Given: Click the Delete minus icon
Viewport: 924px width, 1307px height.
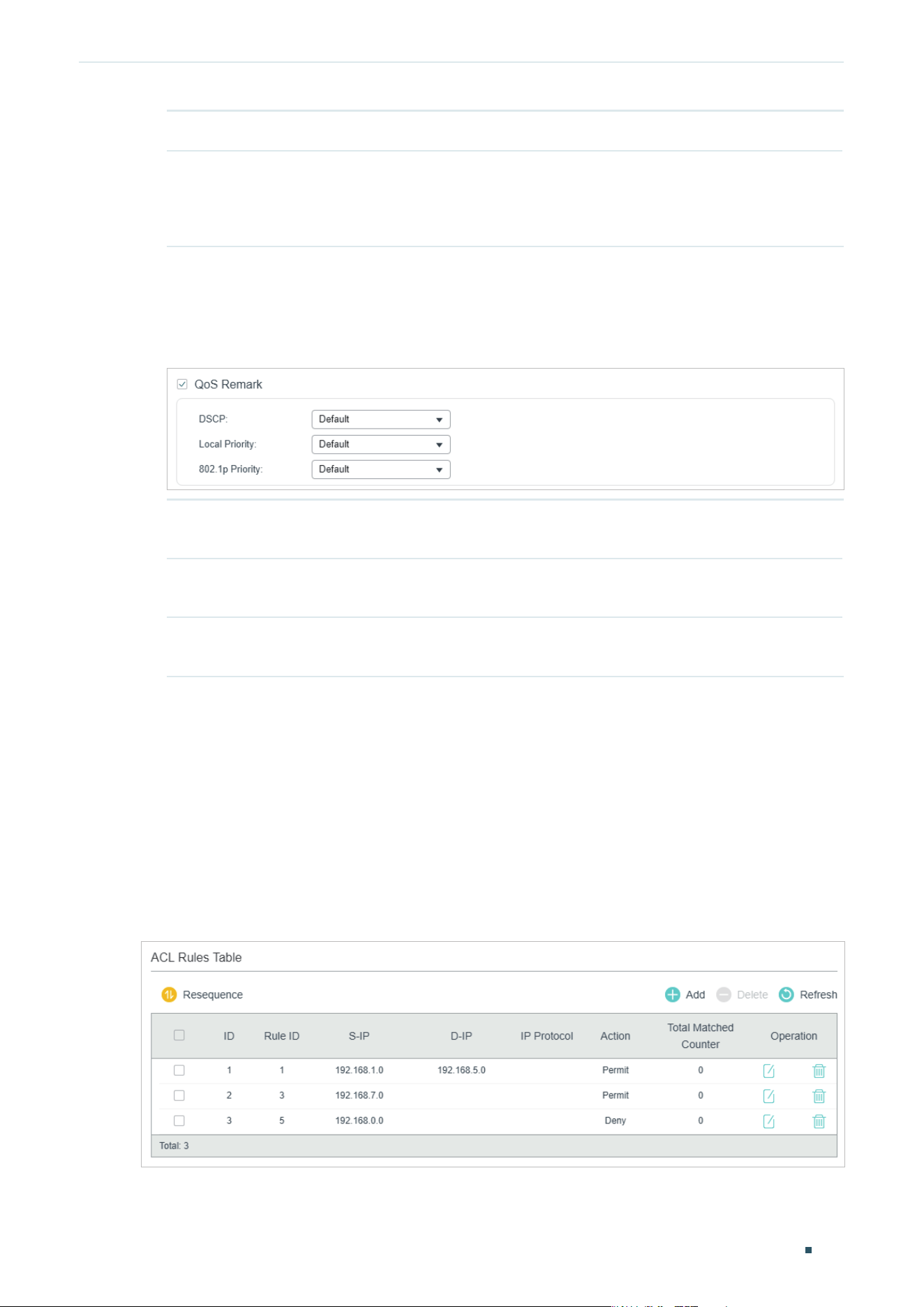Looking at the screenshot, I should pyautogui.click(x=724, y=995).
